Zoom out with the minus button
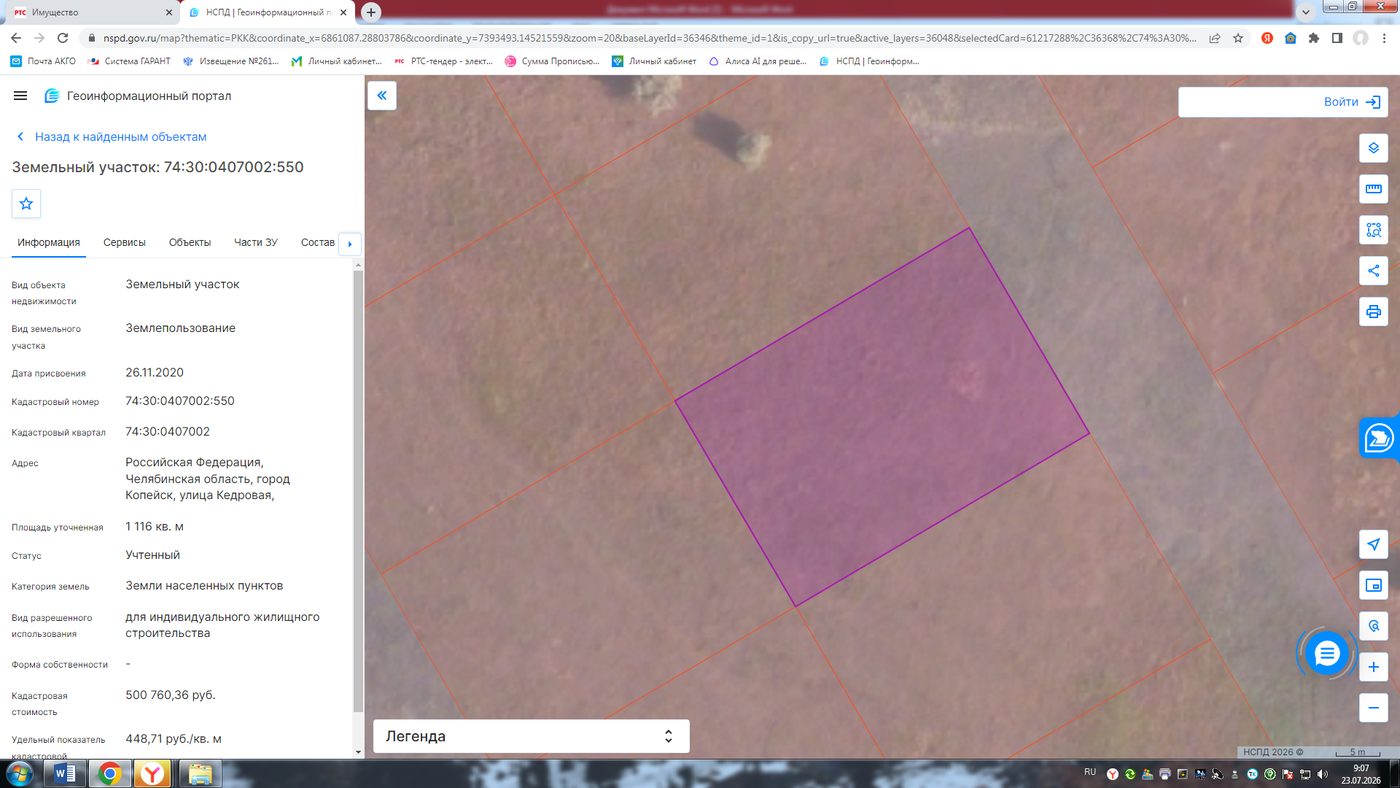The width and height of the screenshot is (1400, 788). [x=1373, y=708]
